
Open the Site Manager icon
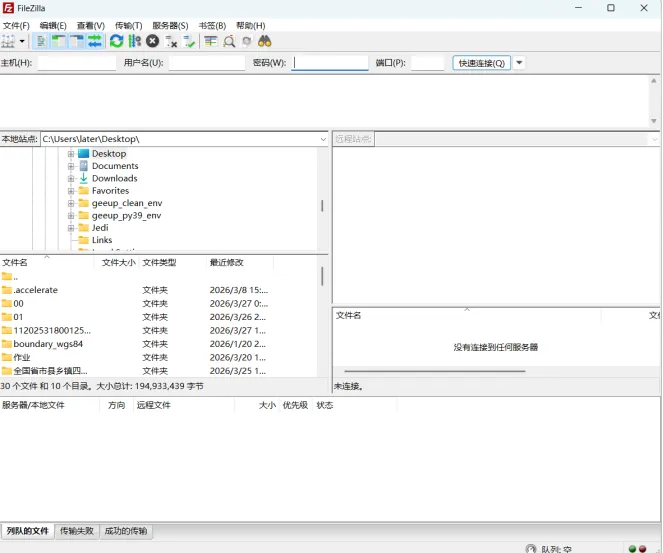click(x=8, y=41)
